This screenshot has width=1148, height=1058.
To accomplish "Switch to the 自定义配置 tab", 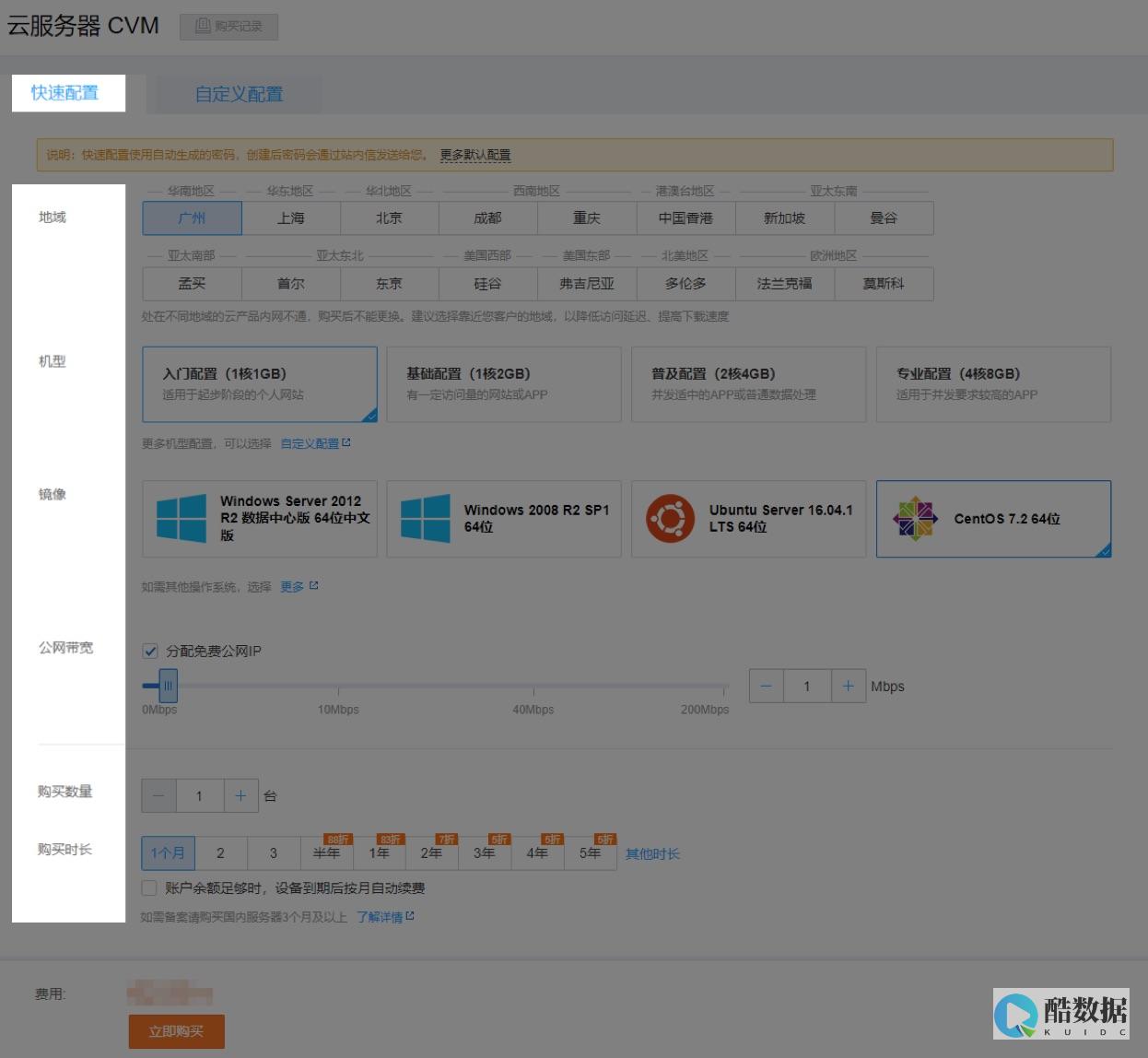I will coord(239,94).
